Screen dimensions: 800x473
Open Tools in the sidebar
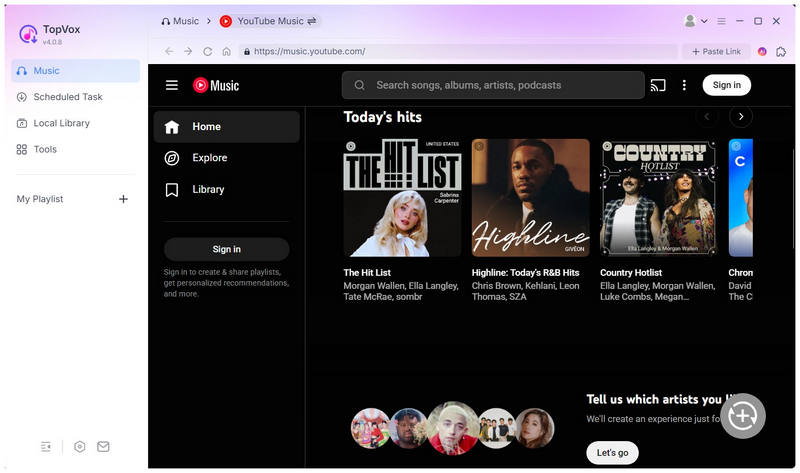point(76,150)
